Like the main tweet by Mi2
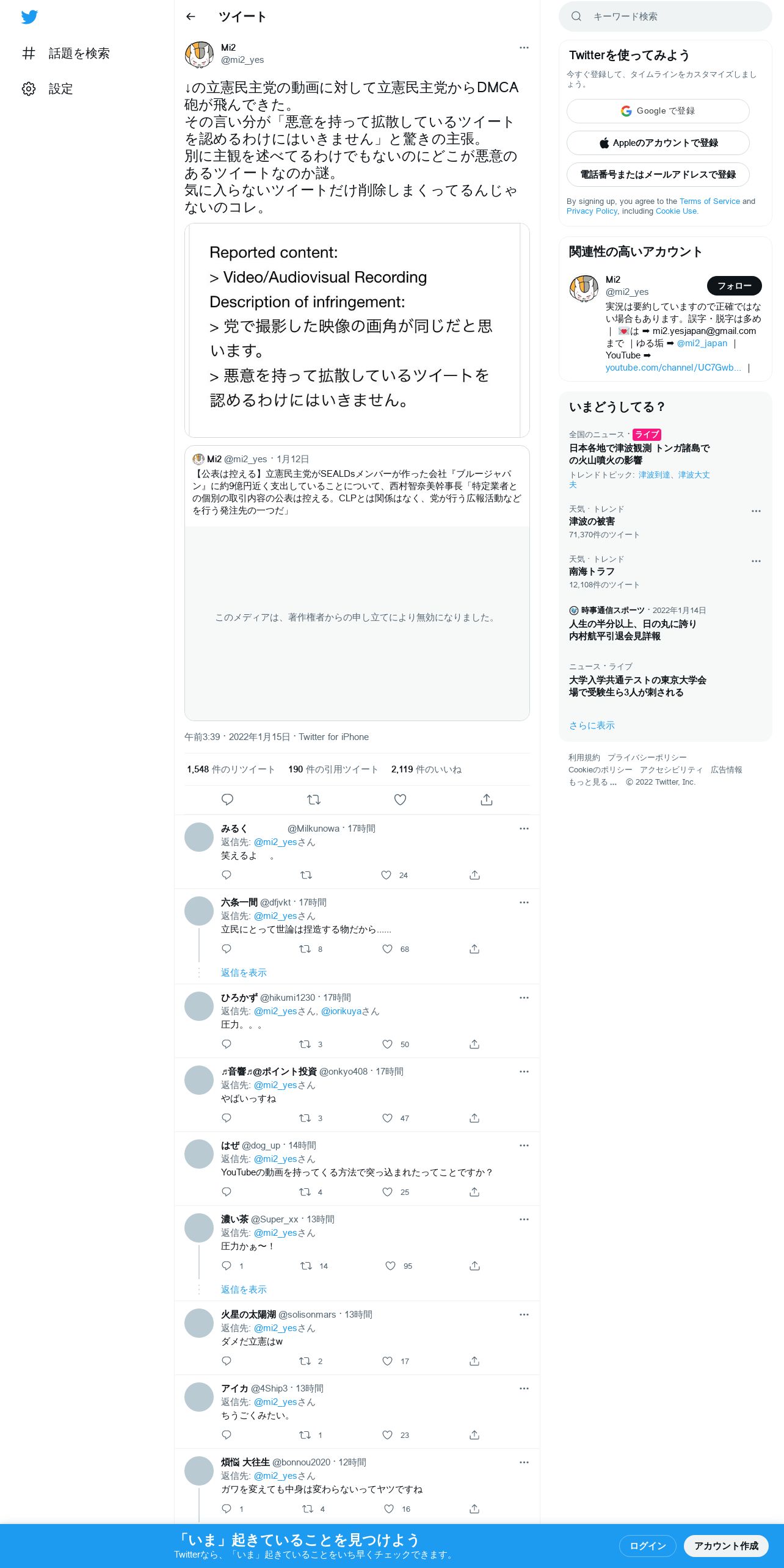Image resolution: width=784 pixels, height=1568 pixels. click(400, 799)
